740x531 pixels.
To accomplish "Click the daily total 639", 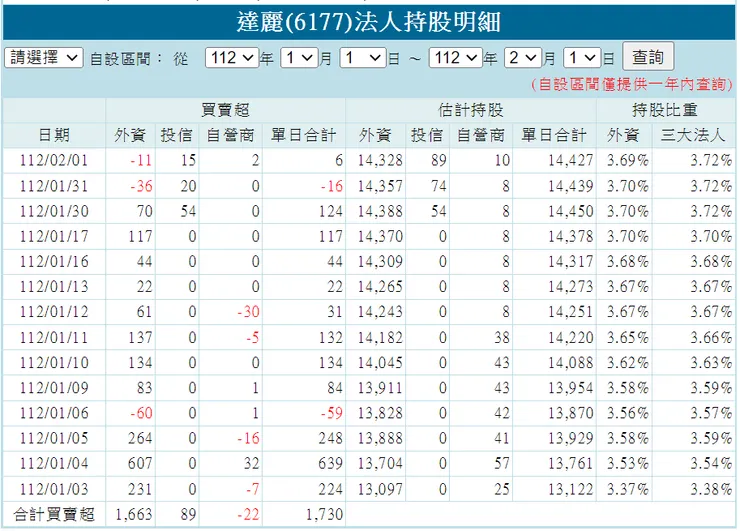I will click(x=330, y=464).
